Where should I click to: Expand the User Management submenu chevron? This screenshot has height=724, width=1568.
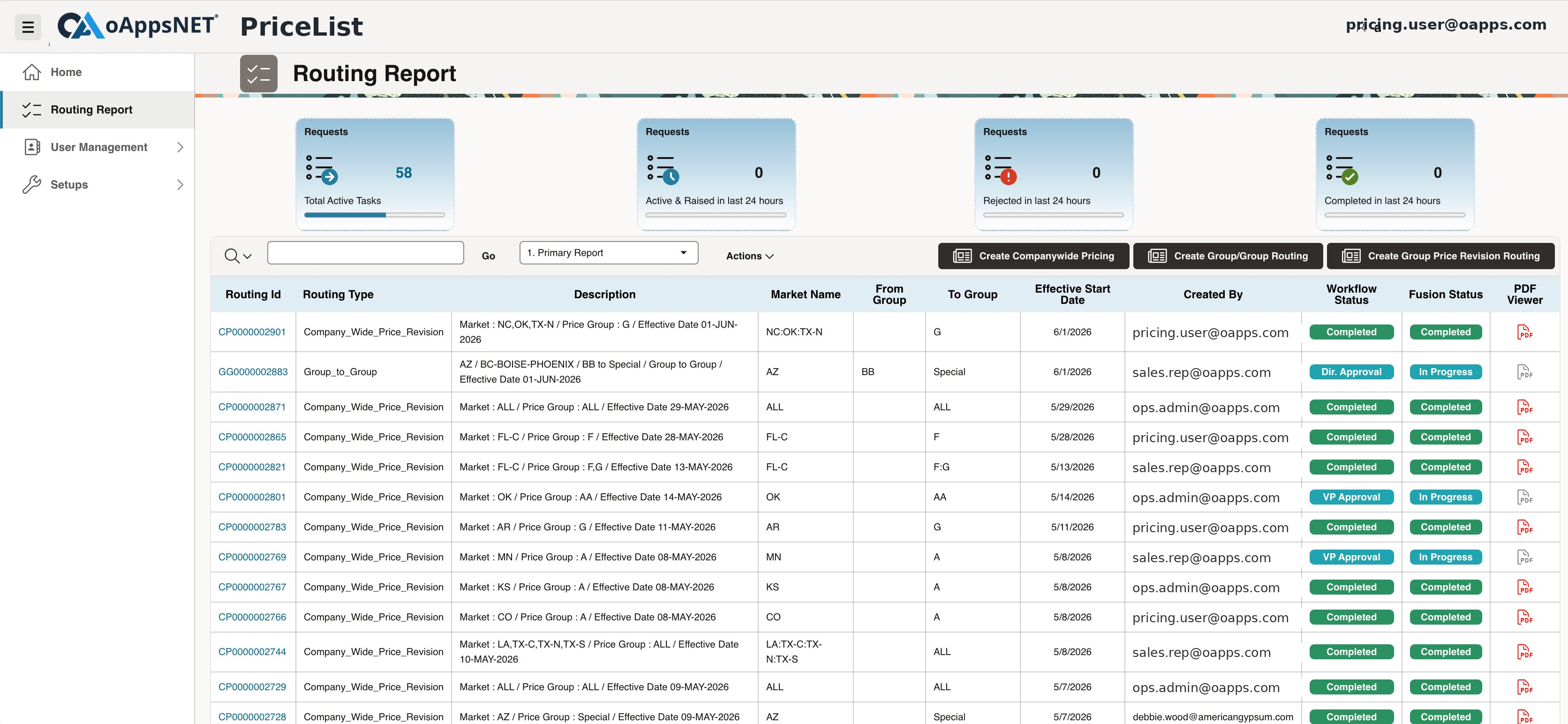(x=180, y=147)
